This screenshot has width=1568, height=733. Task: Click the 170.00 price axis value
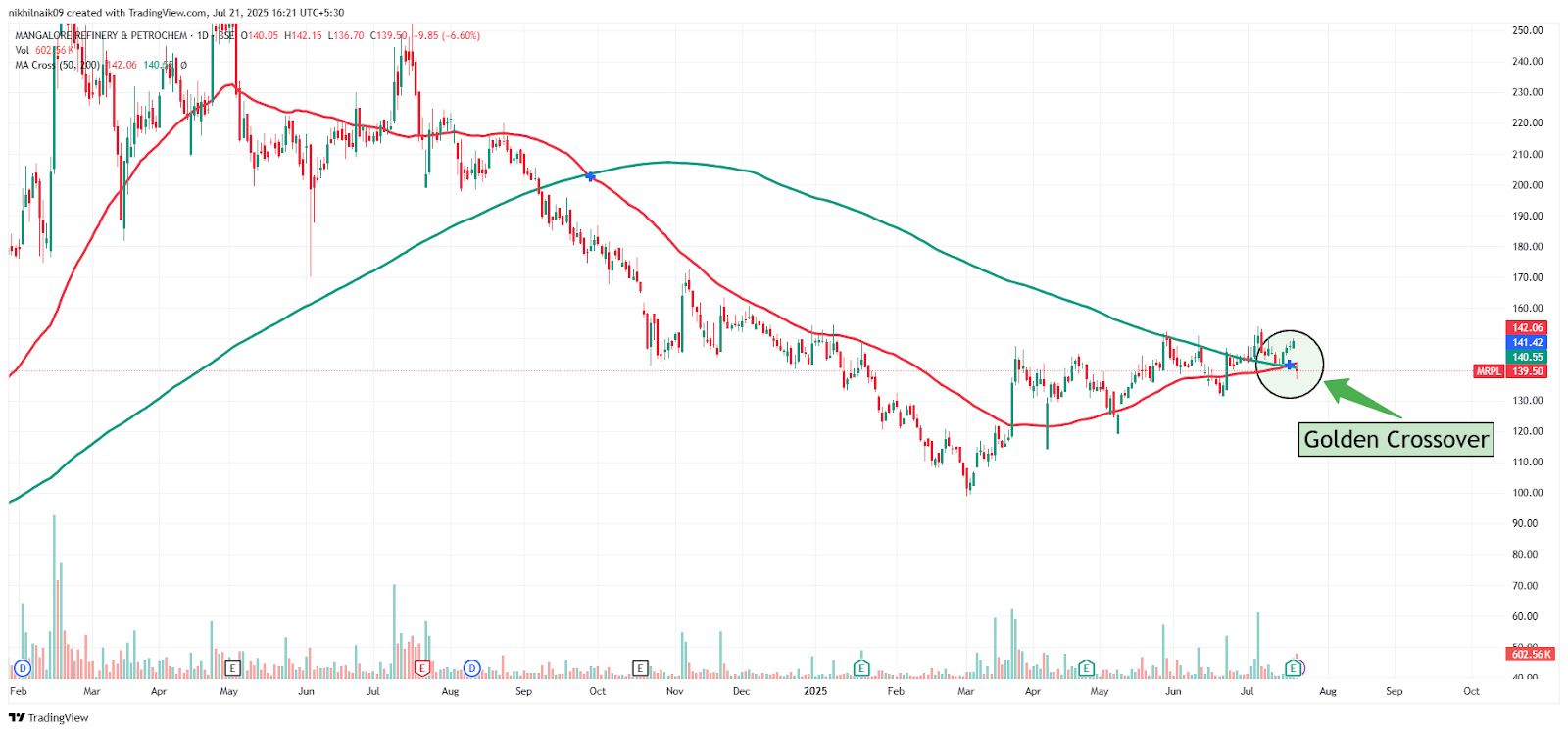tap(1527, 277)
